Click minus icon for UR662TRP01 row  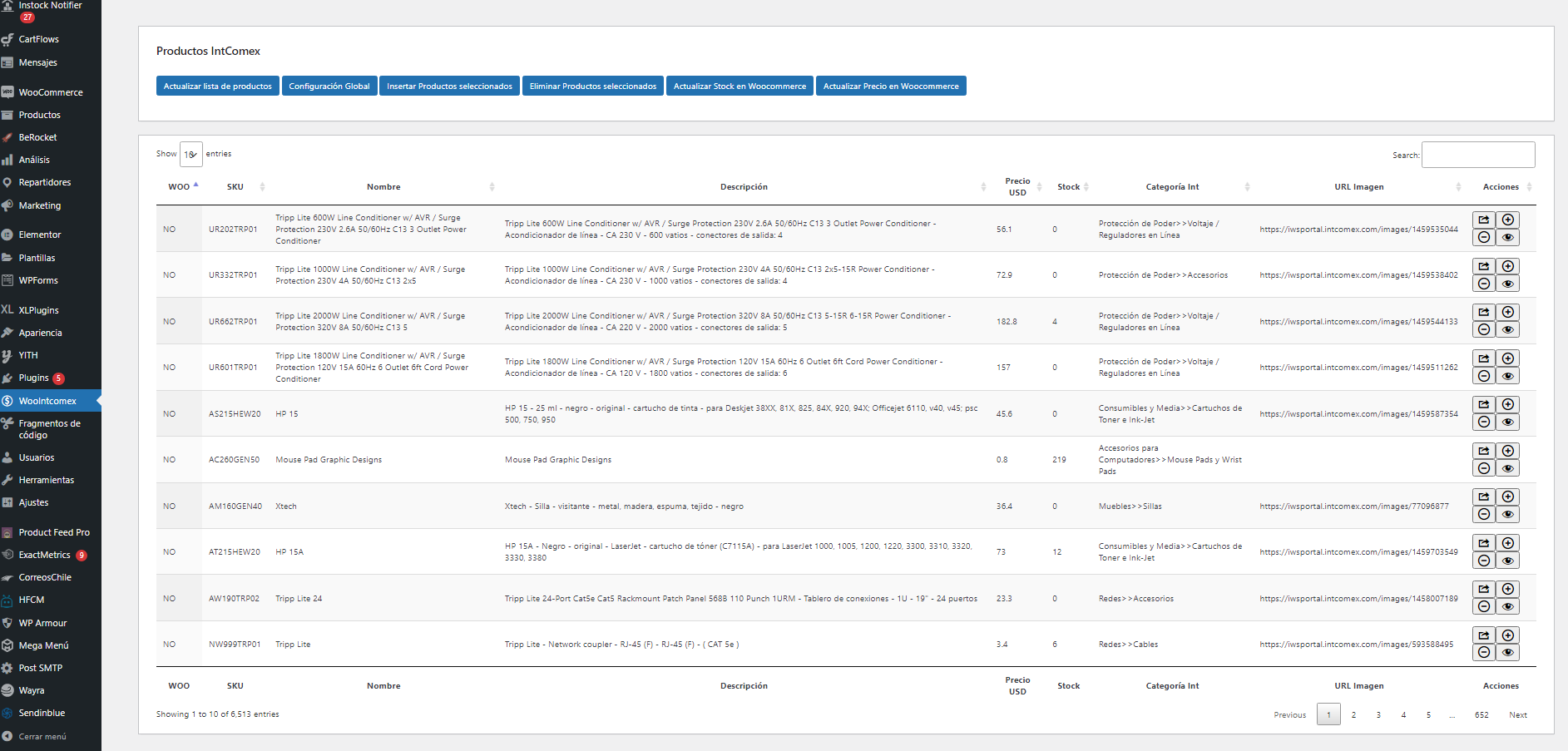pyautogui.click(x=1483, y=330)
